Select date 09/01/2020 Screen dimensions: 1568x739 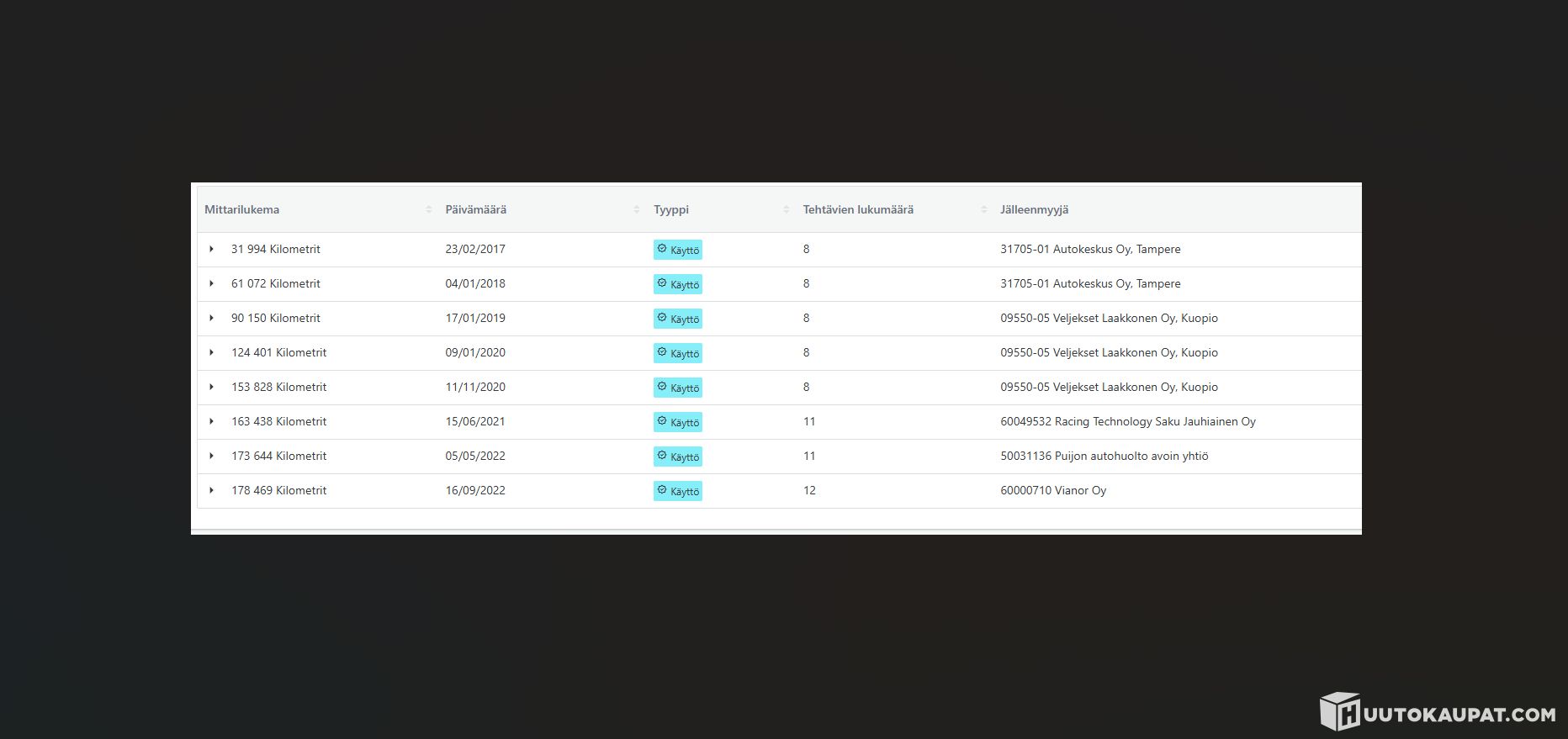click(475, 352)
